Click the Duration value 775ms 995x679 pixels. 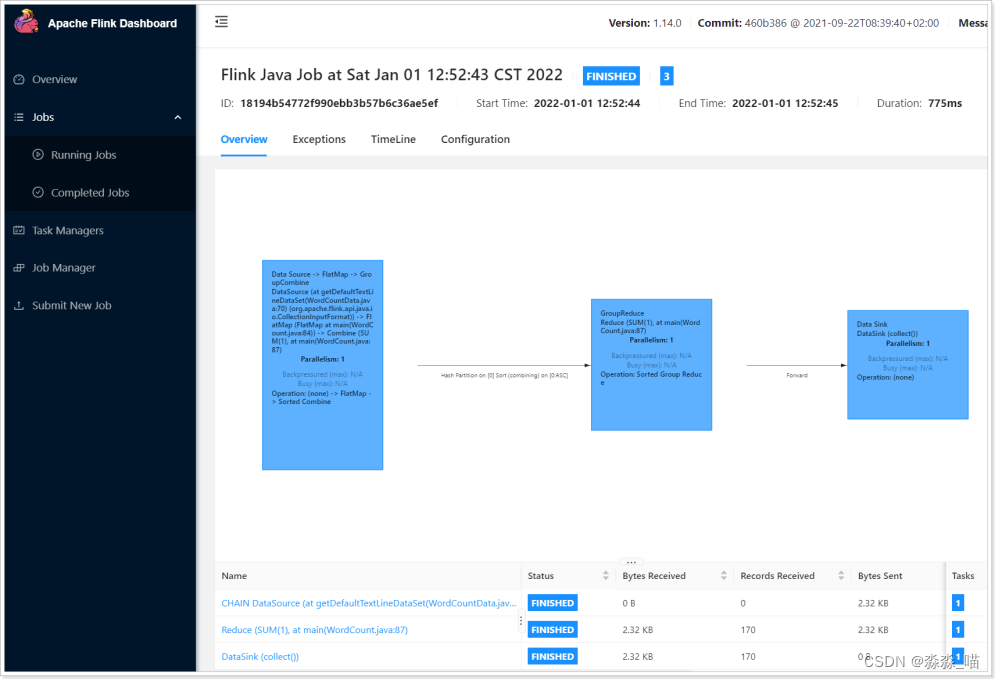[x=945, y=103]
